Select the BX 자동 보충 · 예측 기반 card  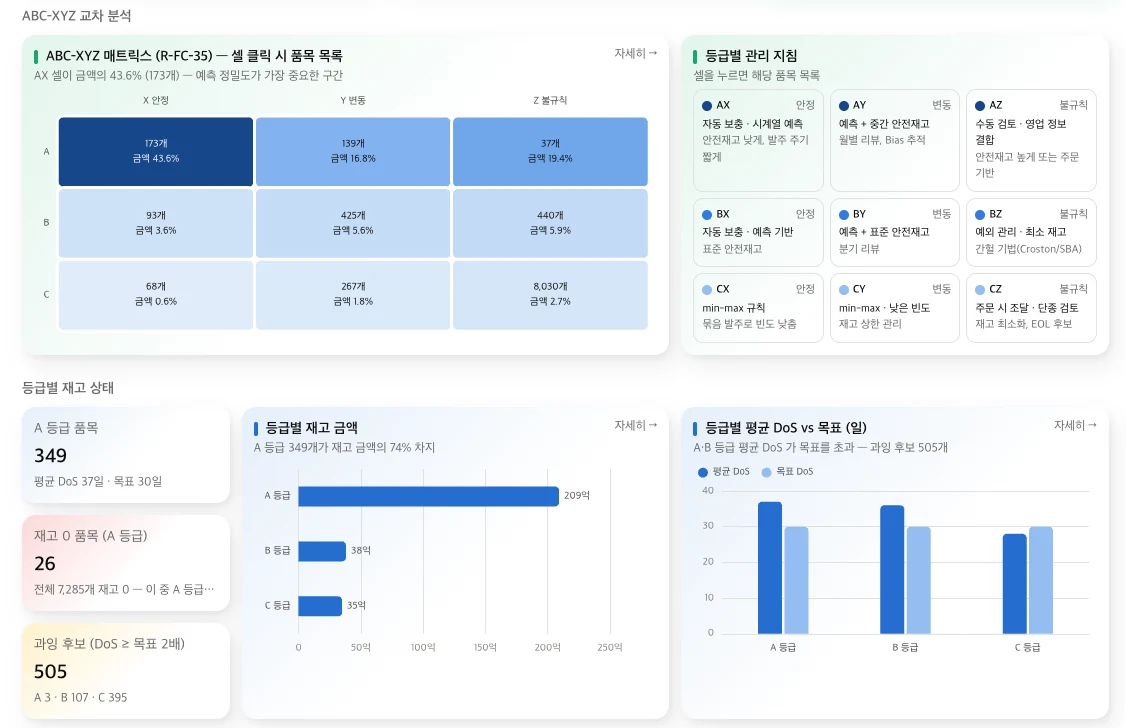[758, 232]
